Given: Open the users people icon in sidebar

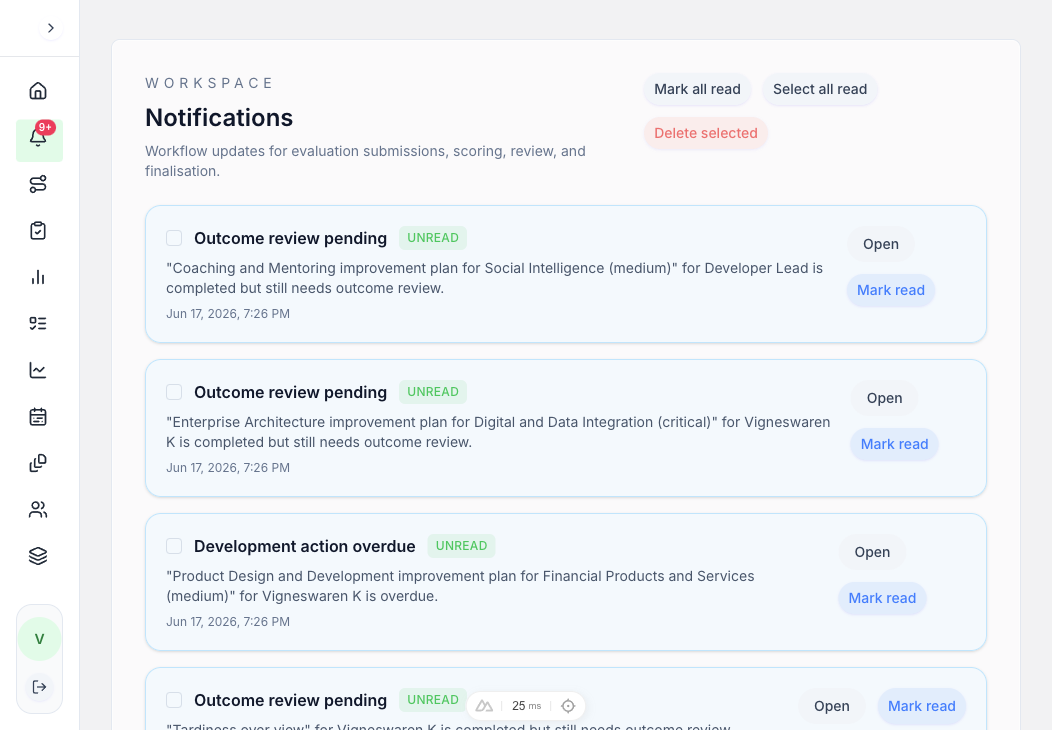Looking at the screenshot, I should pos(38,509).
